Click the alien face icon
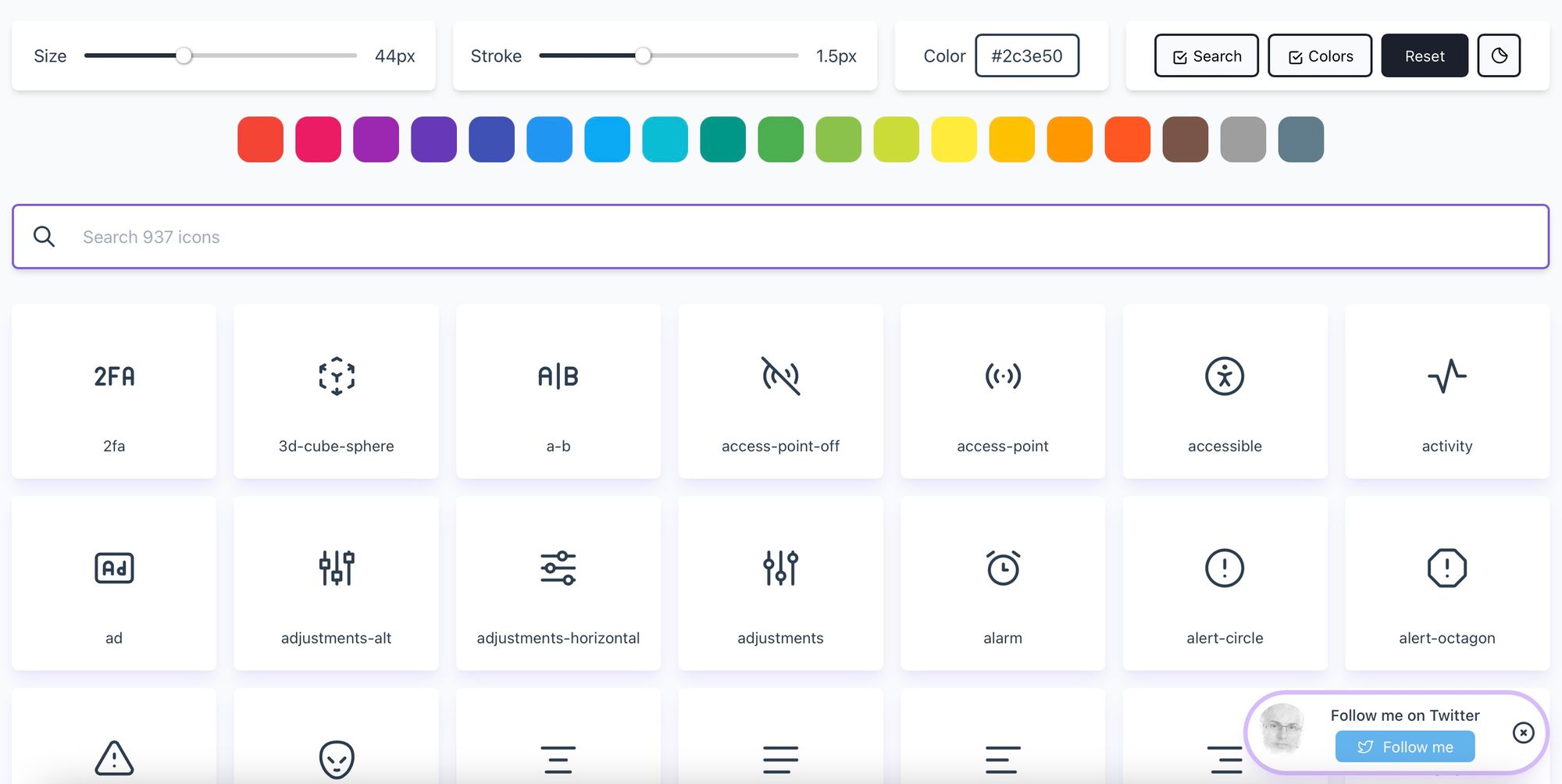The width and height of the screenshot is (1562, 784). click(x=337, y=759)
